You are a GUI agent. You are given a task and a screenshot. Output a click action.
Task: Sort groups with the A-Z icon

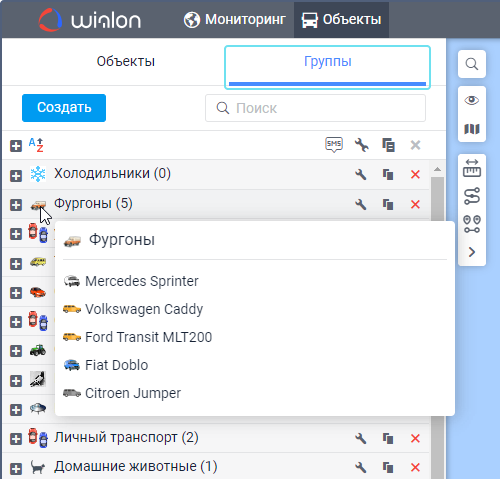point(36,145)
